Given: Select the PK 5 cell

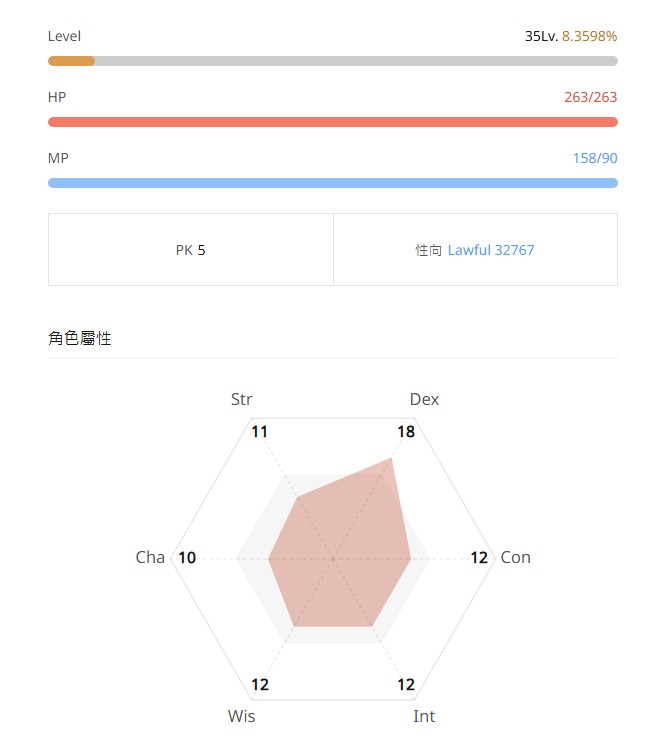Looking at the screenshot, I should coord(190,250).
